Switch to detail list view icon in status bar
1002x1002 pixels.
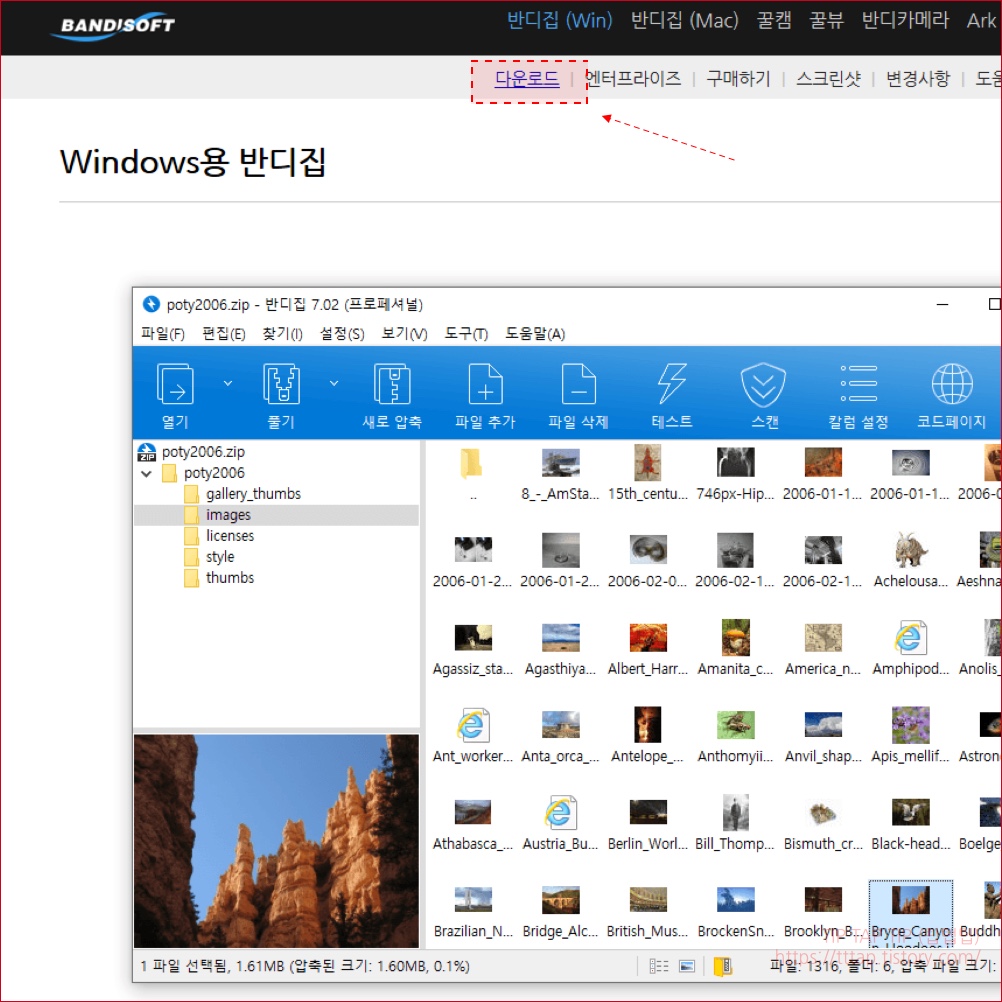point(659,966)
